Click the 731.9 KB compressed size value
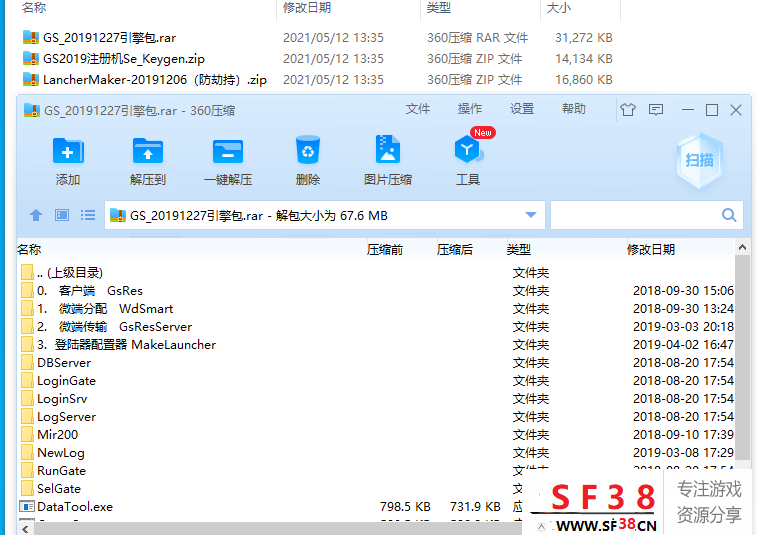Screen dimensions: 757x535 [475, 507]
